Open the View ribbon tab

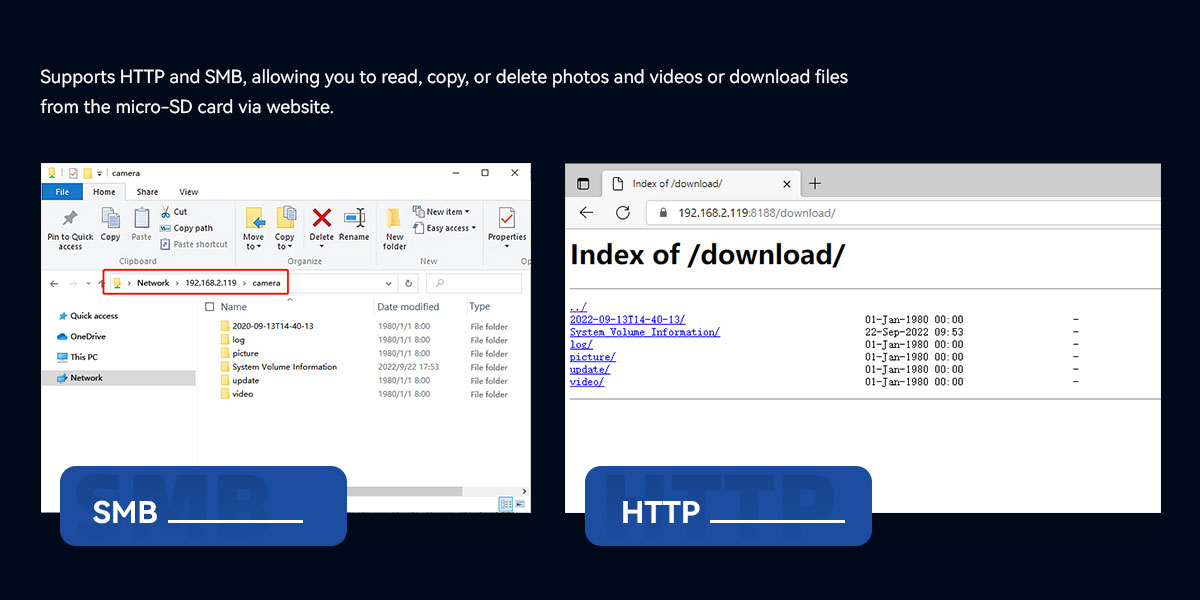(x=188, y=192)
